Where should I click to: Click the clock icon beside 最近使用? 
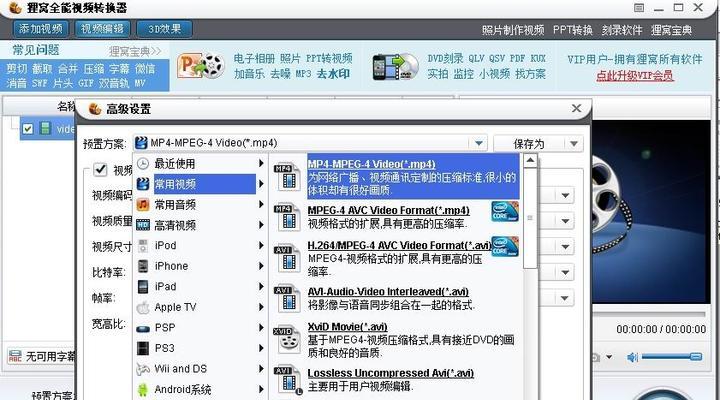click(143, 163)
